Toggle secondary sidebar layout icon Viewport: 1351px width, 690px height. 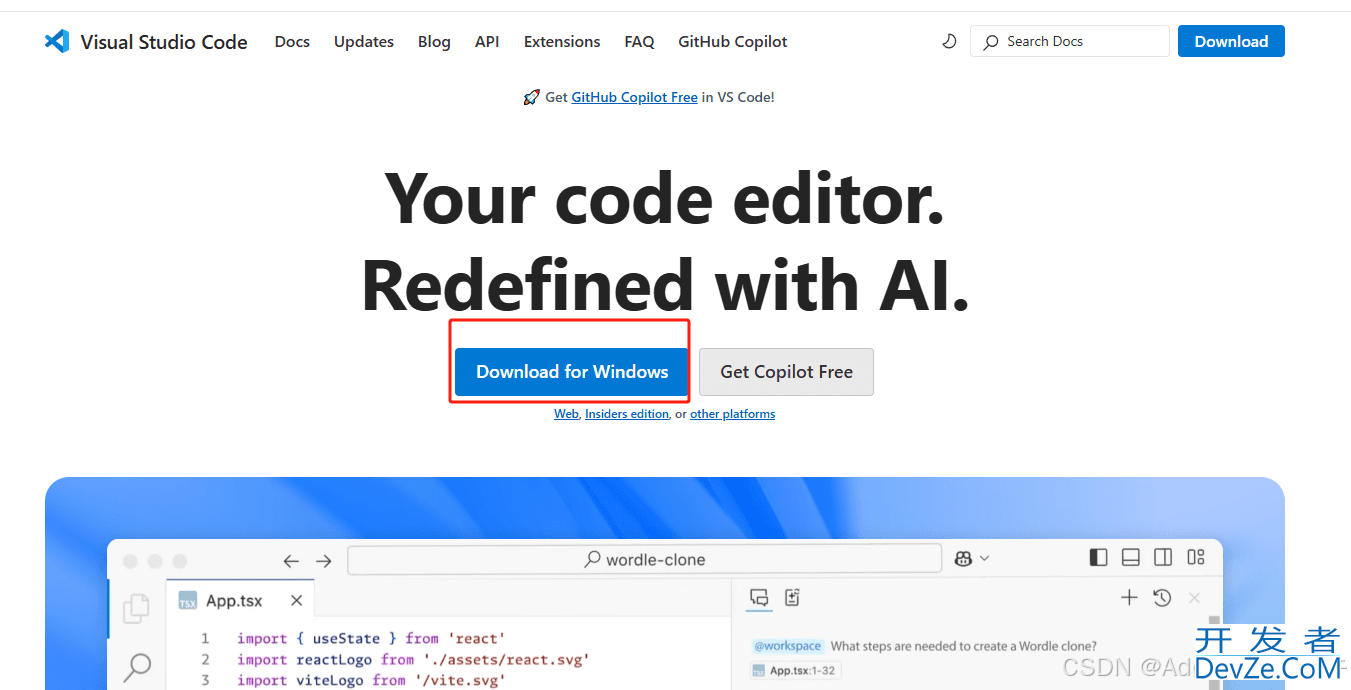point(1163,557)
